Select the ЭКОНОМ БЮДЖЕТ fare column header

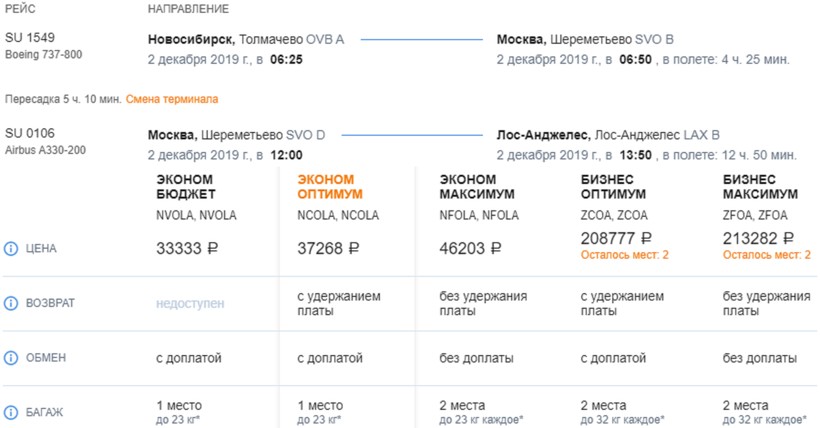(185, 186)
